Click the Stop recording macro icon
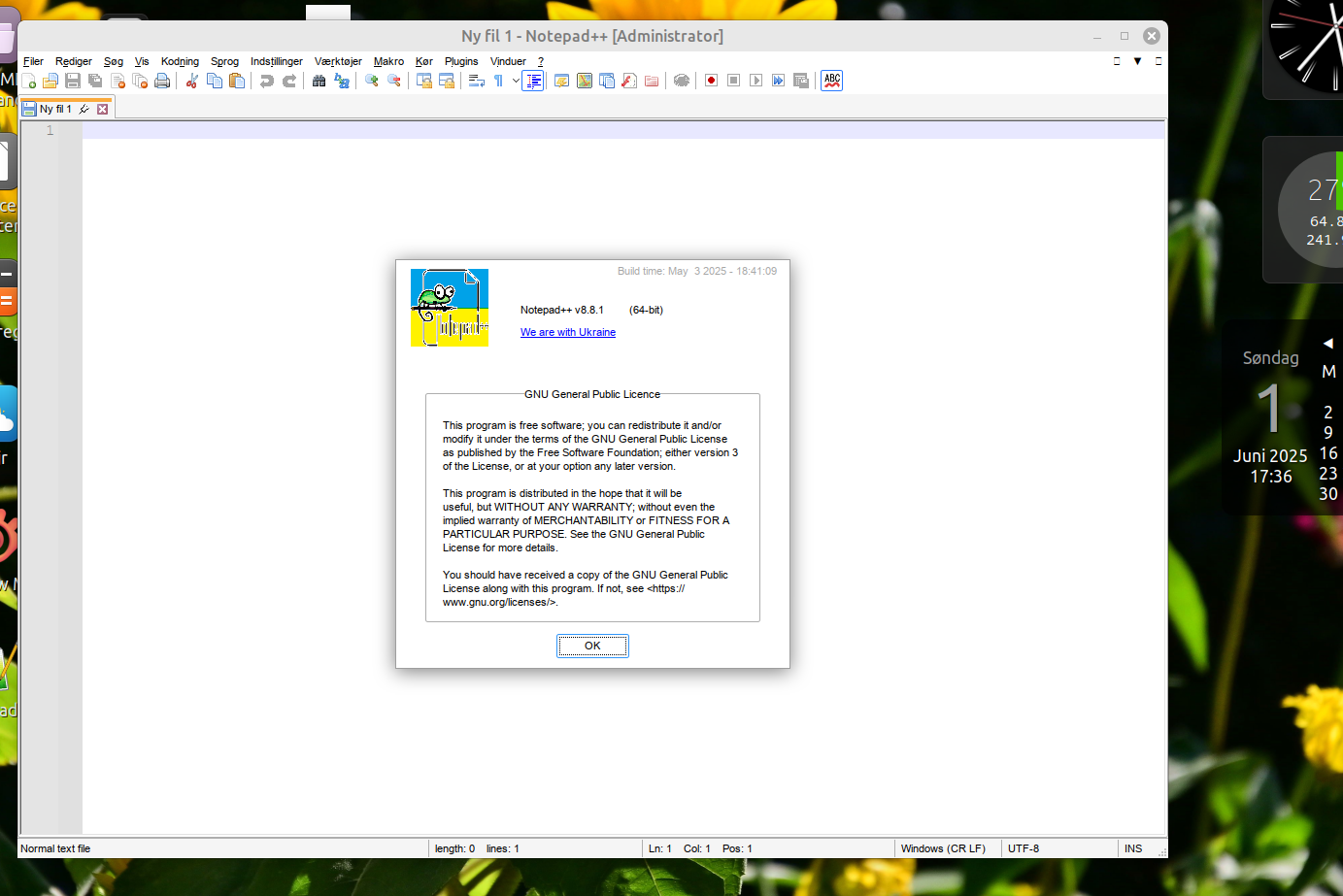 734,81
